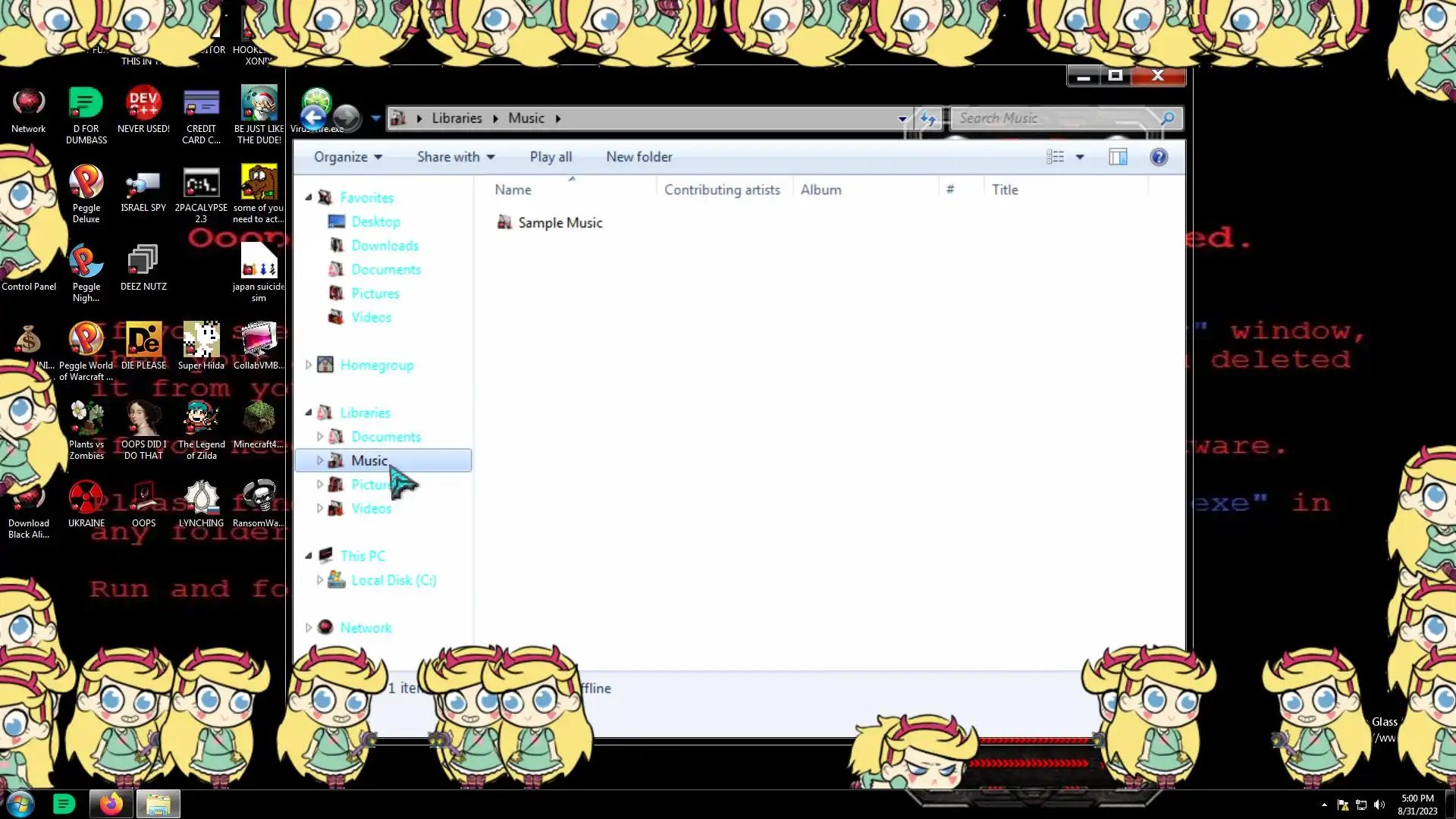Screen dimensions: 1456x819
Task: Click the New folder button
Action: click(639, 157)
